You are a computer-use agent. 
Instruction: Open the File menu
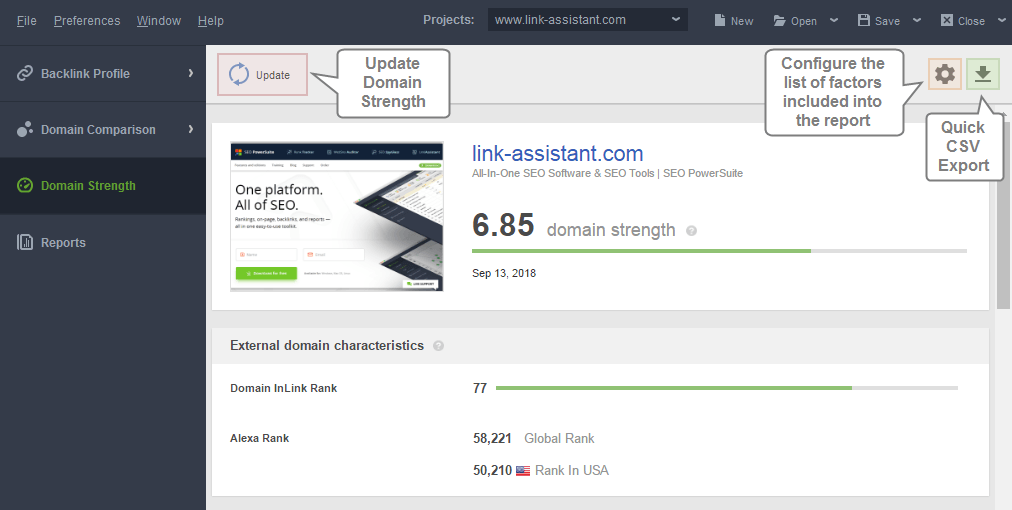click(x=26, y=21)
